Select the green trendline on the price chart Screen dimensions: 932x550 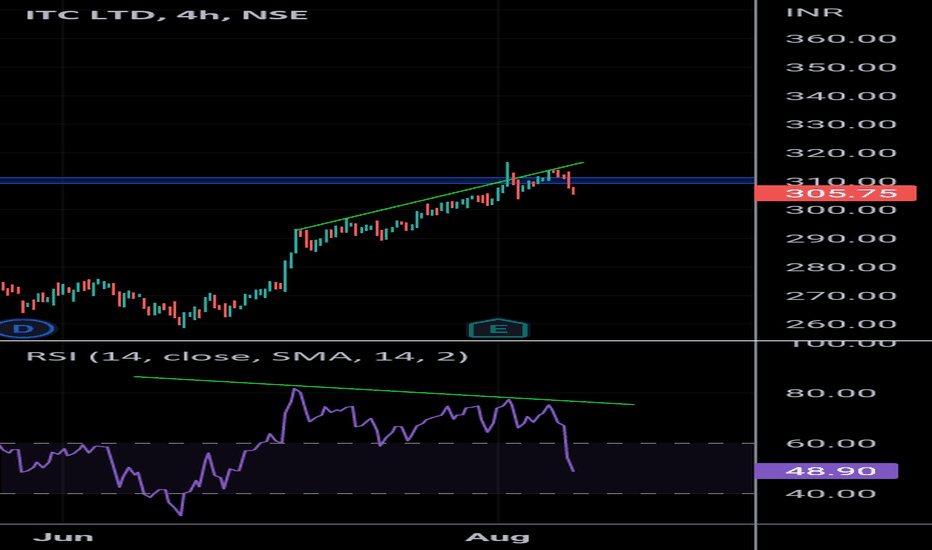440,196
